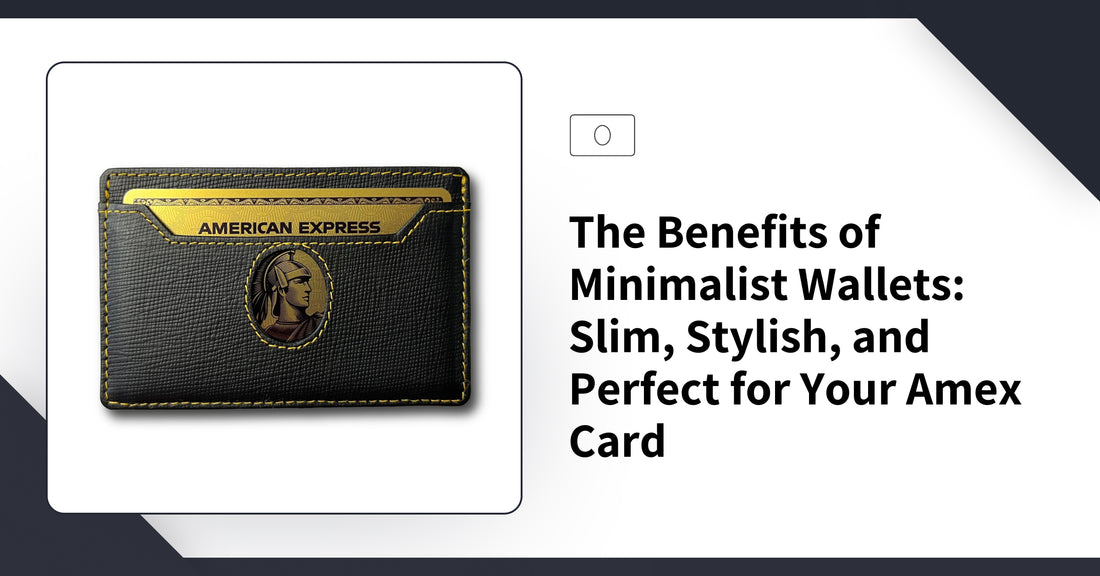Open the black leather wallet thumbnail
This screenshot has width=1100, height=576.
click(x=285, y=288)
